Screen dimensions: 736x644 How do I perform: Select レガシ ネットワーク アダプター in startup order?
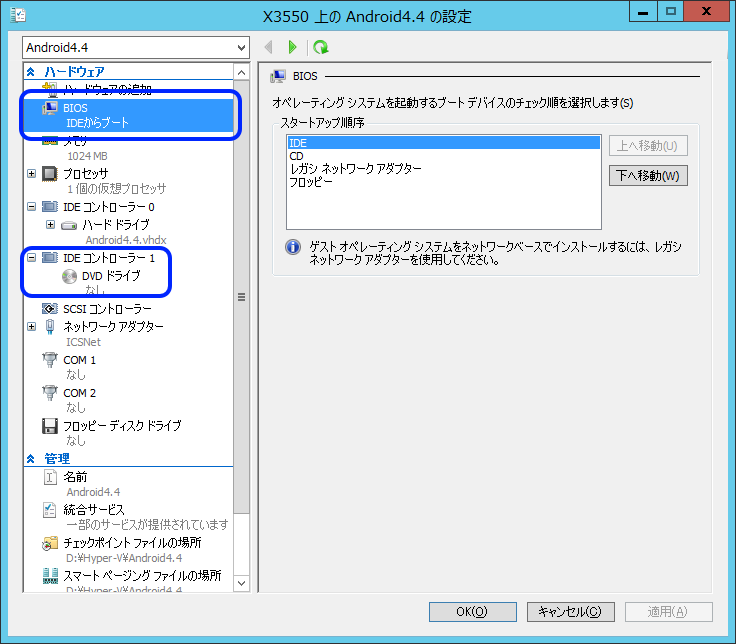coord(444,169)
